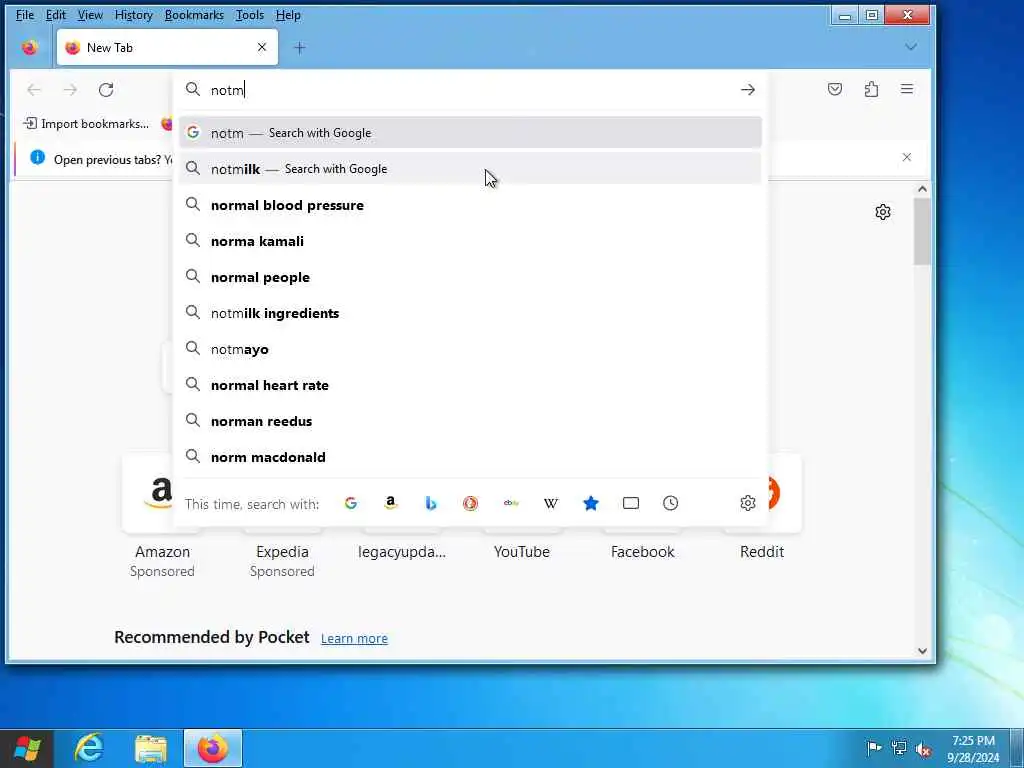Open the Bookmarks menu

pyautogui.click(x=194, y=14)
